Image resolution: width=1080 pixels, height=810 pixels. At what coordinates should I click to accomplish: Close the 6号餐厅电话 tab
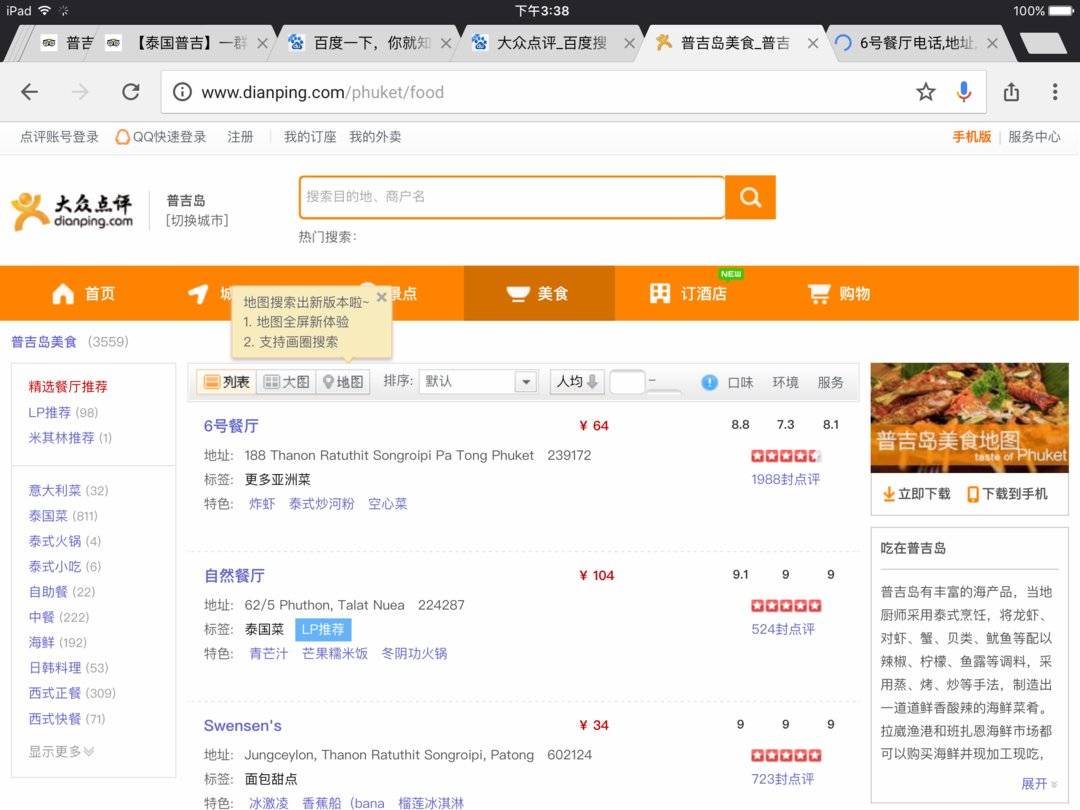(992, 43)
